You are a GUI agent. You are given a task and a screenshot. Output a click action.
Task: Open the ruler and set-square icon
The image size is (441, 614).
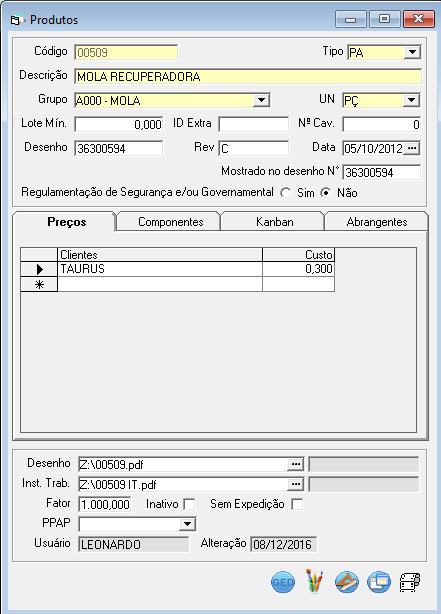(x=347, y=582)
